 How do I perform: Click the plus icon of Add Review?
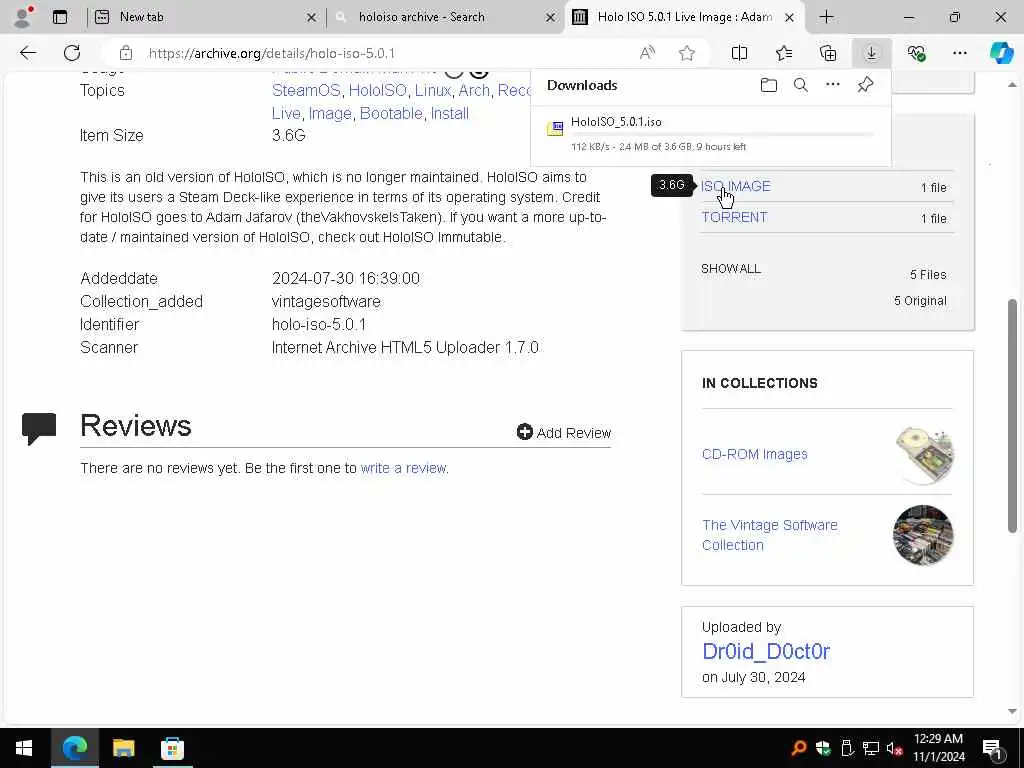[524, 432]
